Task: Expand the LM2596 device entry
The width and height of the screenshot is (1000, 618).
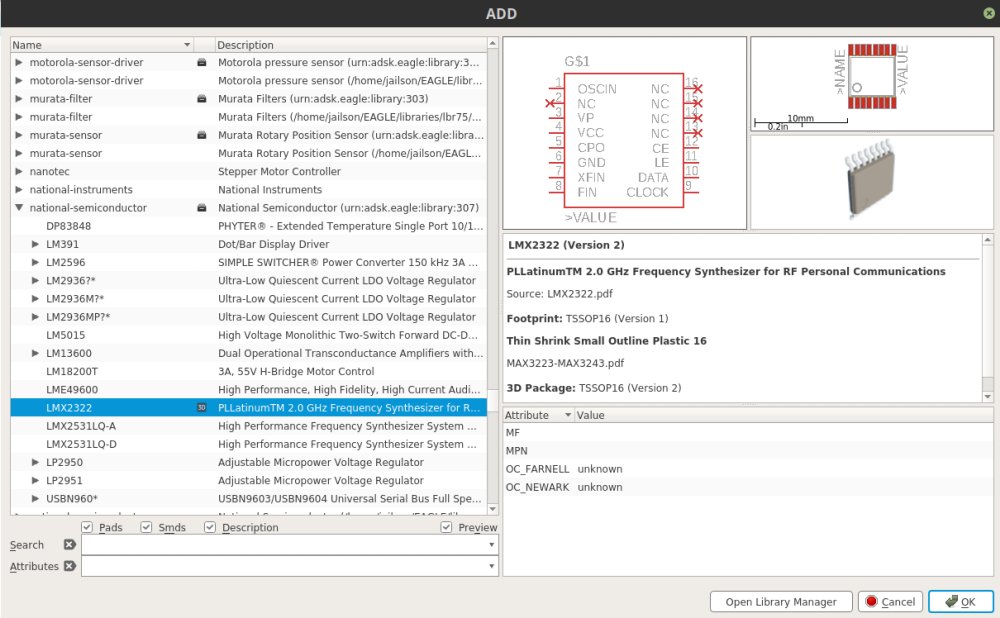Action: coord(35,262)
